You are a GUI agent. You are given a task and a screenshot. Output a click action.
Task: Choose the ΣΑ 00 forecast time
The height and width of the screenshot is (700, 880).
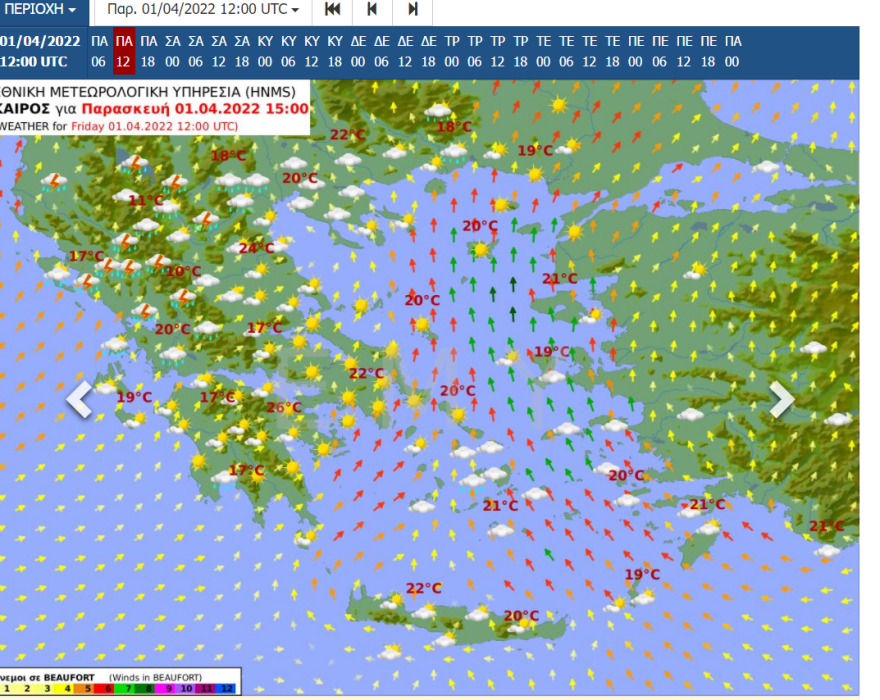[x=172, y=51]
